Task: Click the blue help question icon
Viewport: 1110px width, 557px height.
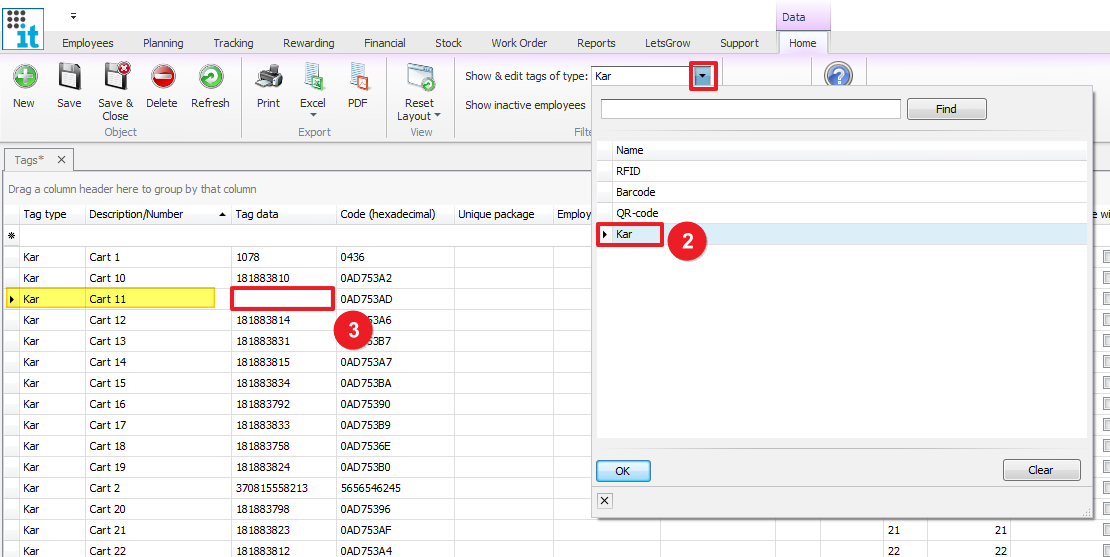Action: click(x=838, y=74)
